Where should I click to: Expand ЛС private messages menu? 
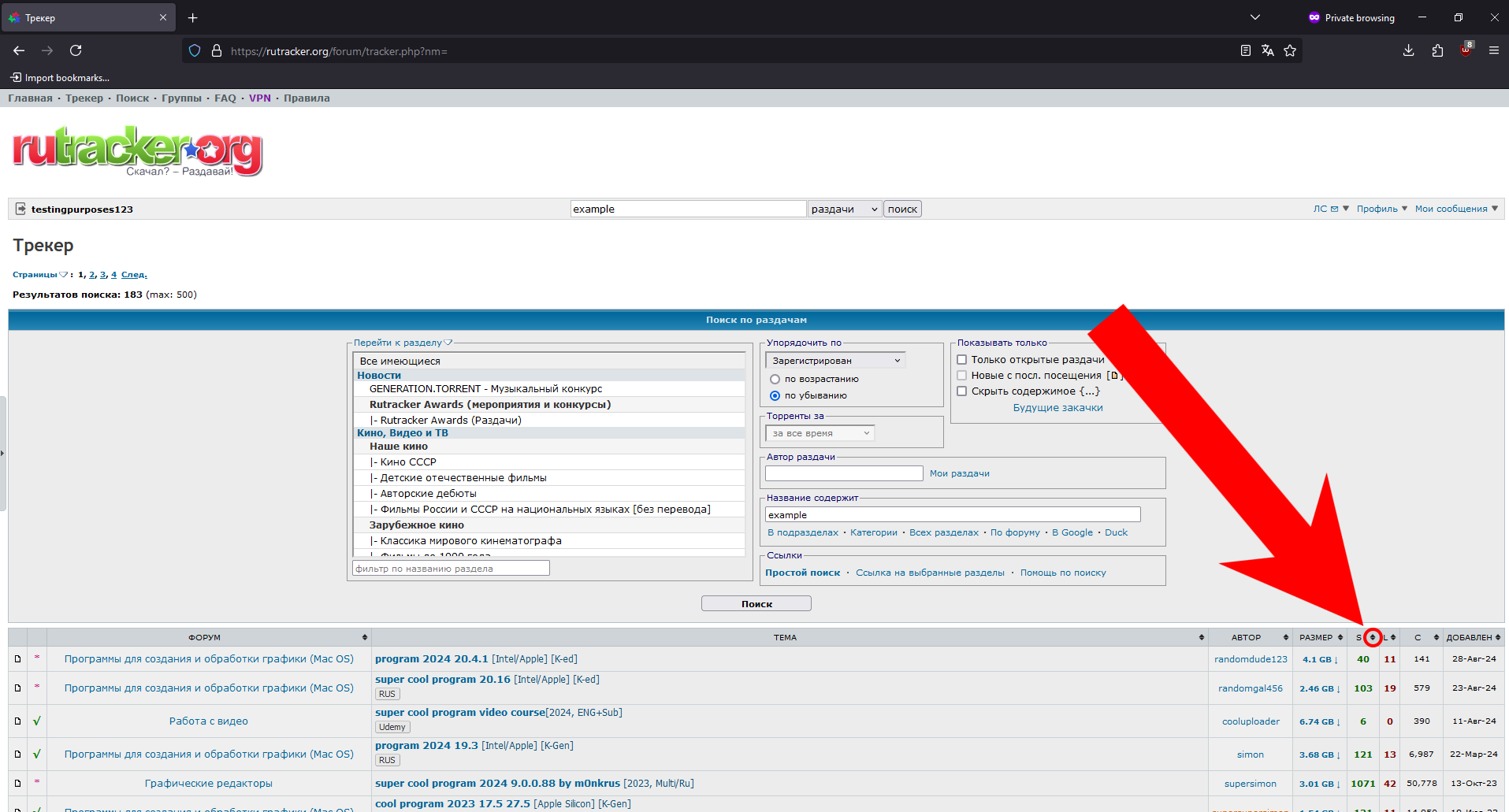tap(1331, 209)
